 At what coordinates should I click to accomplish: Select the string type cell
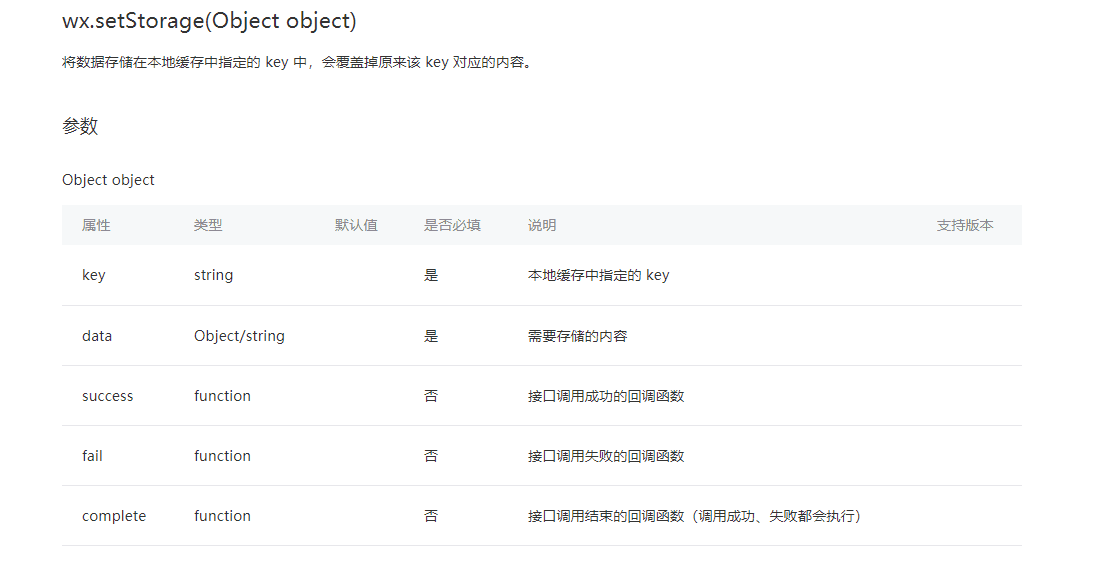point(213,275)
